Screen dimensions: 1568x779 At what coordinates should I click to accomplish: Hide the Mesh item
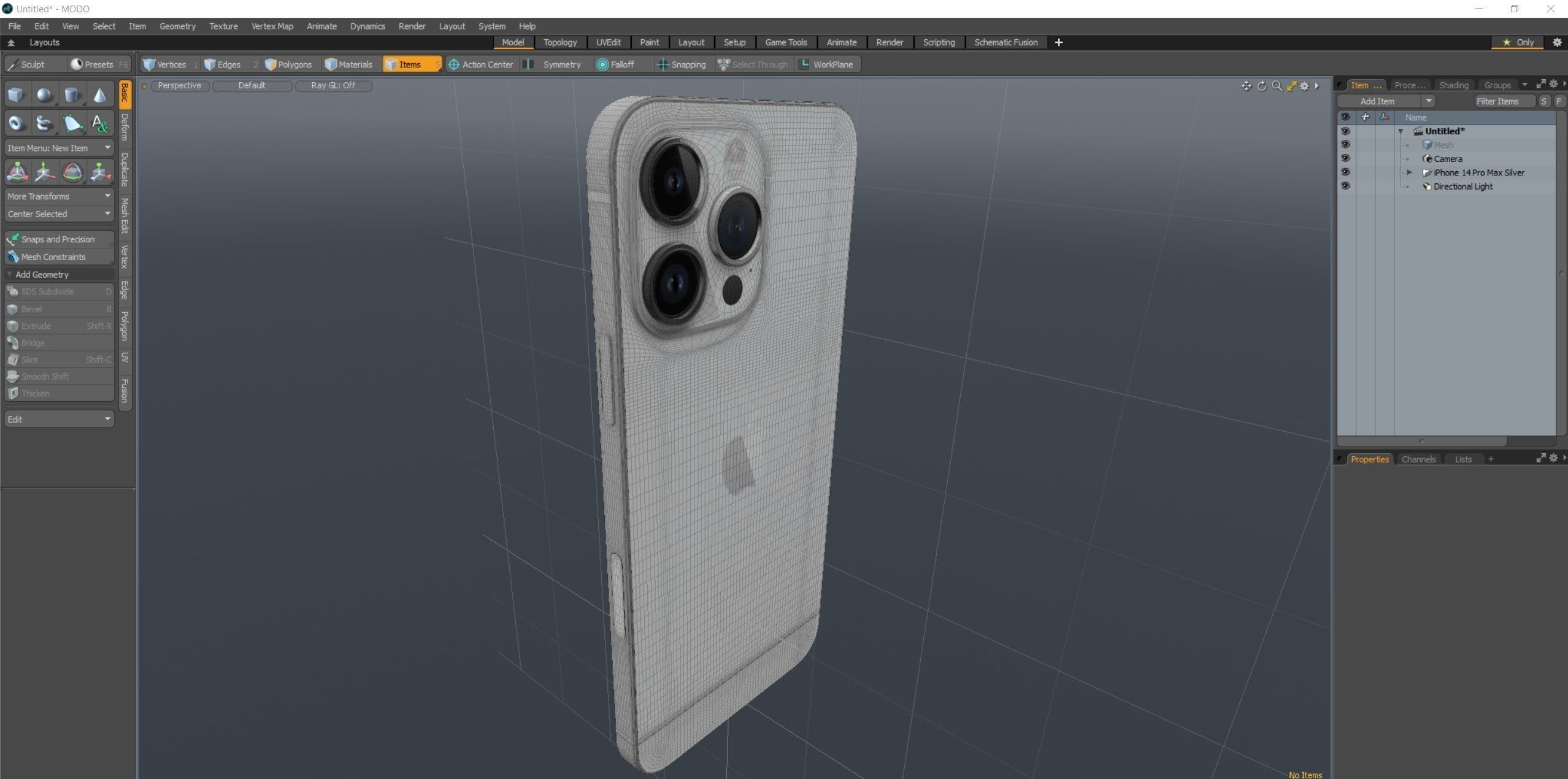(x=1345, y=145)
